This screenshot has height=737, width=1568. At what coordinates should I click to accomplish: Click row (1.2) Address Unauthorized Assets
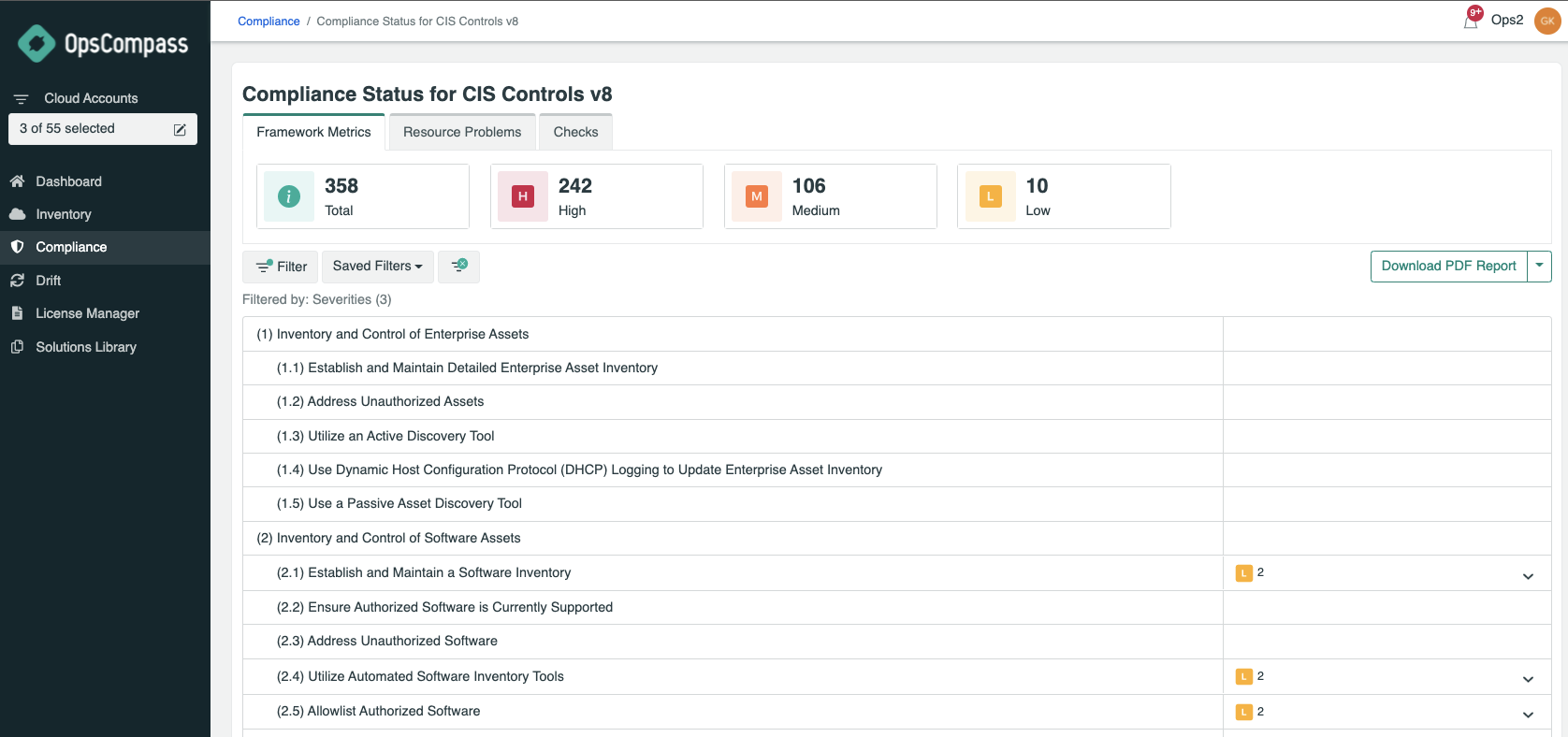896,402
